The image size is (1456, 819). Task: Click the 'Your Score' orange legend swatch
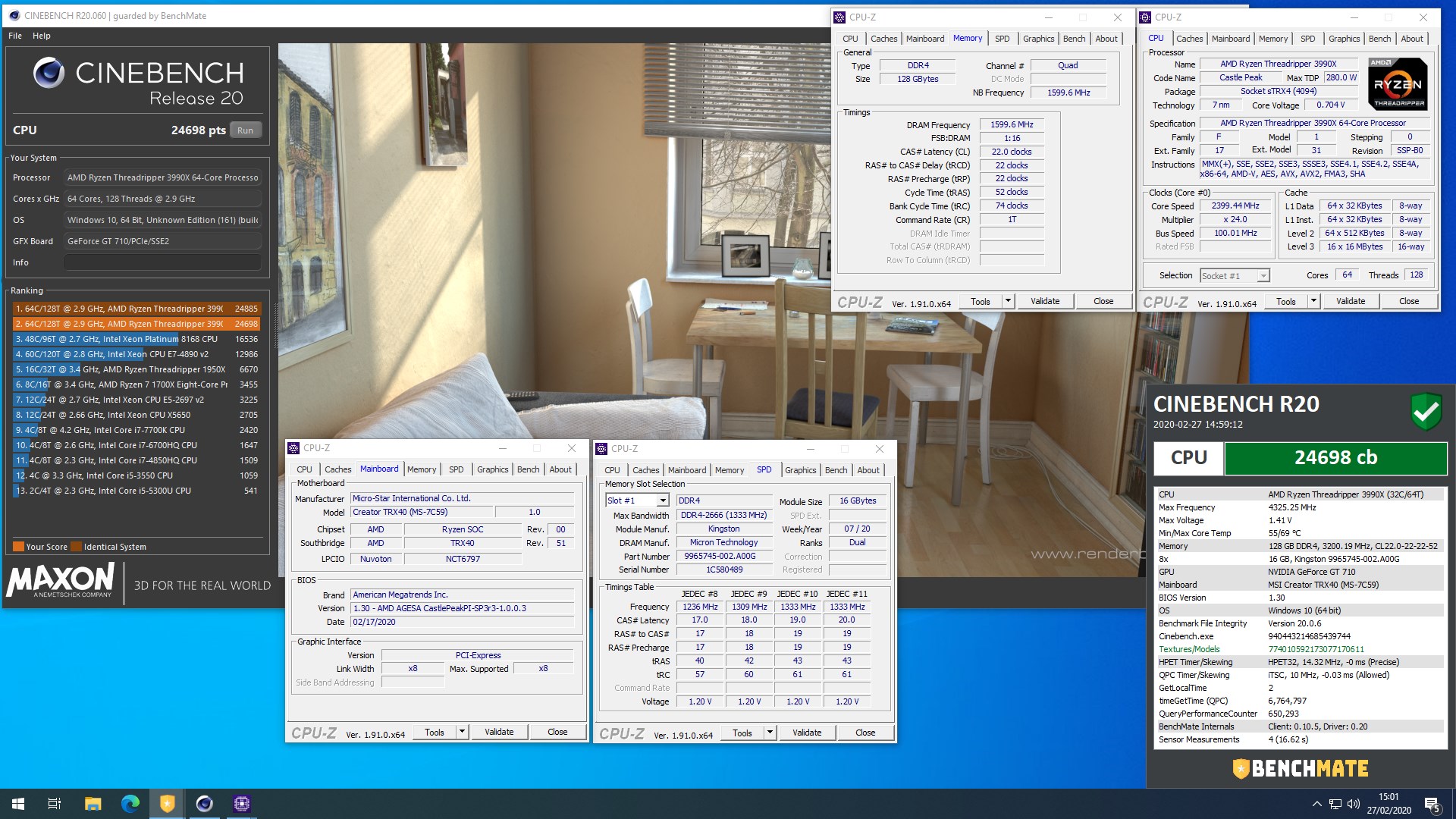click(x=18, y=547)
